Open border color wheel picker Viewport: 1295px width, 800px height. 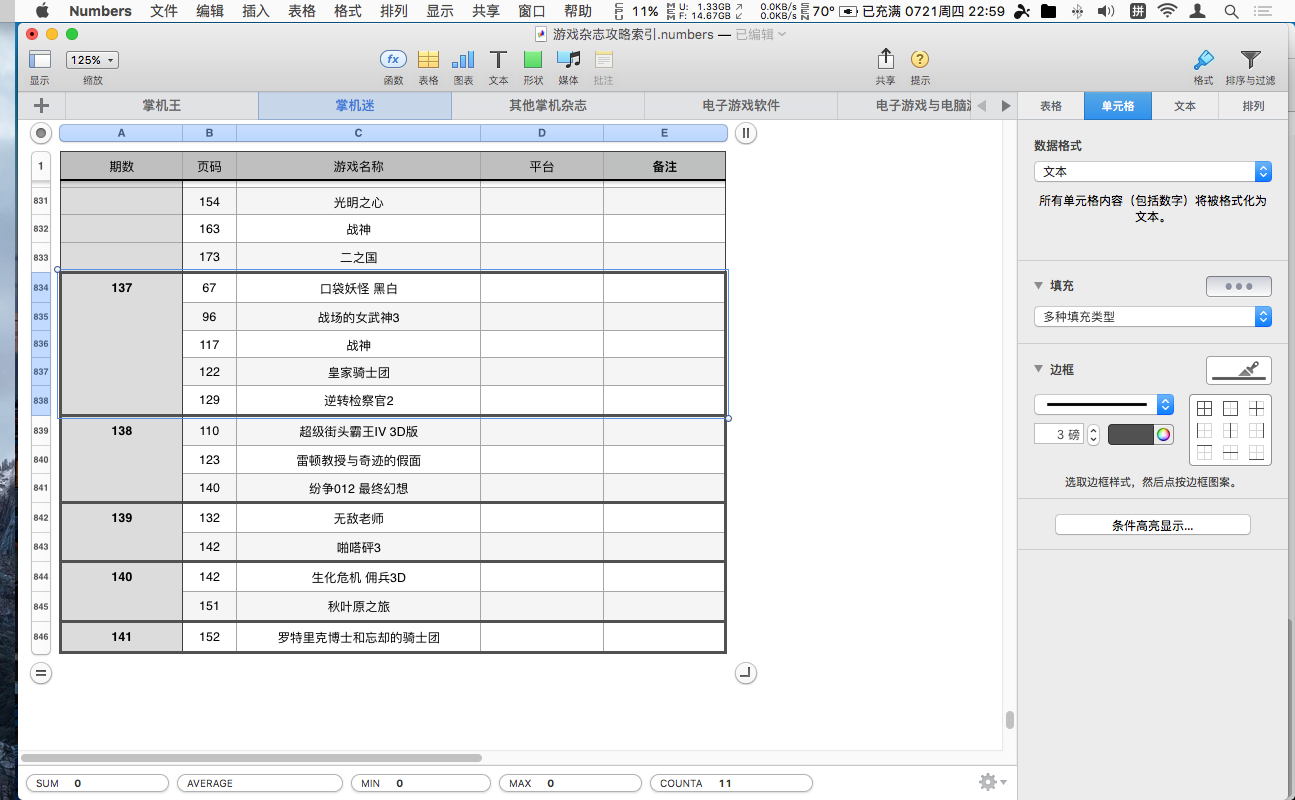pos(1163,434)
